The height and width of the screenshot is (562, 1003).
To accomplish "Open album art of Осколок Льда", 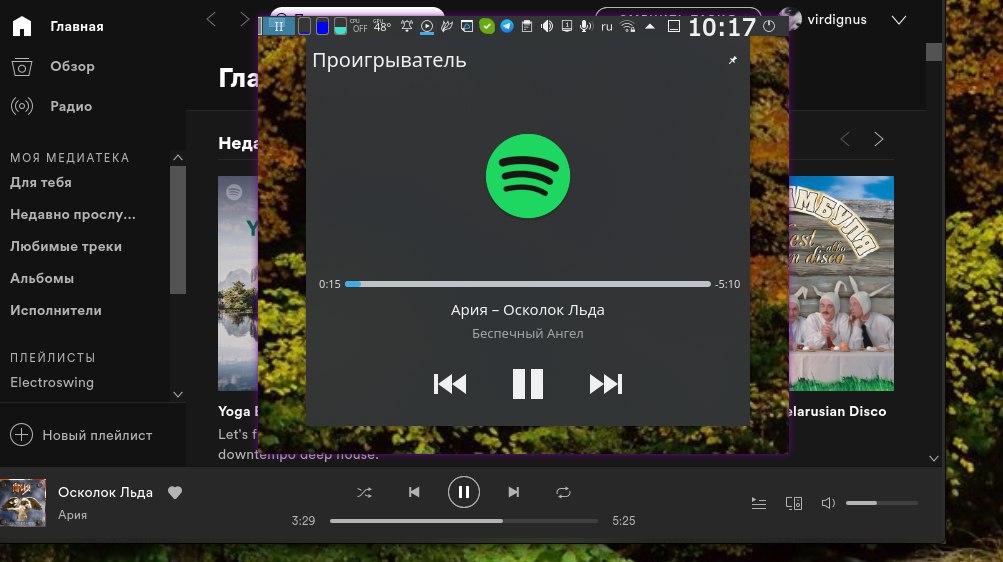I will 23,503.
